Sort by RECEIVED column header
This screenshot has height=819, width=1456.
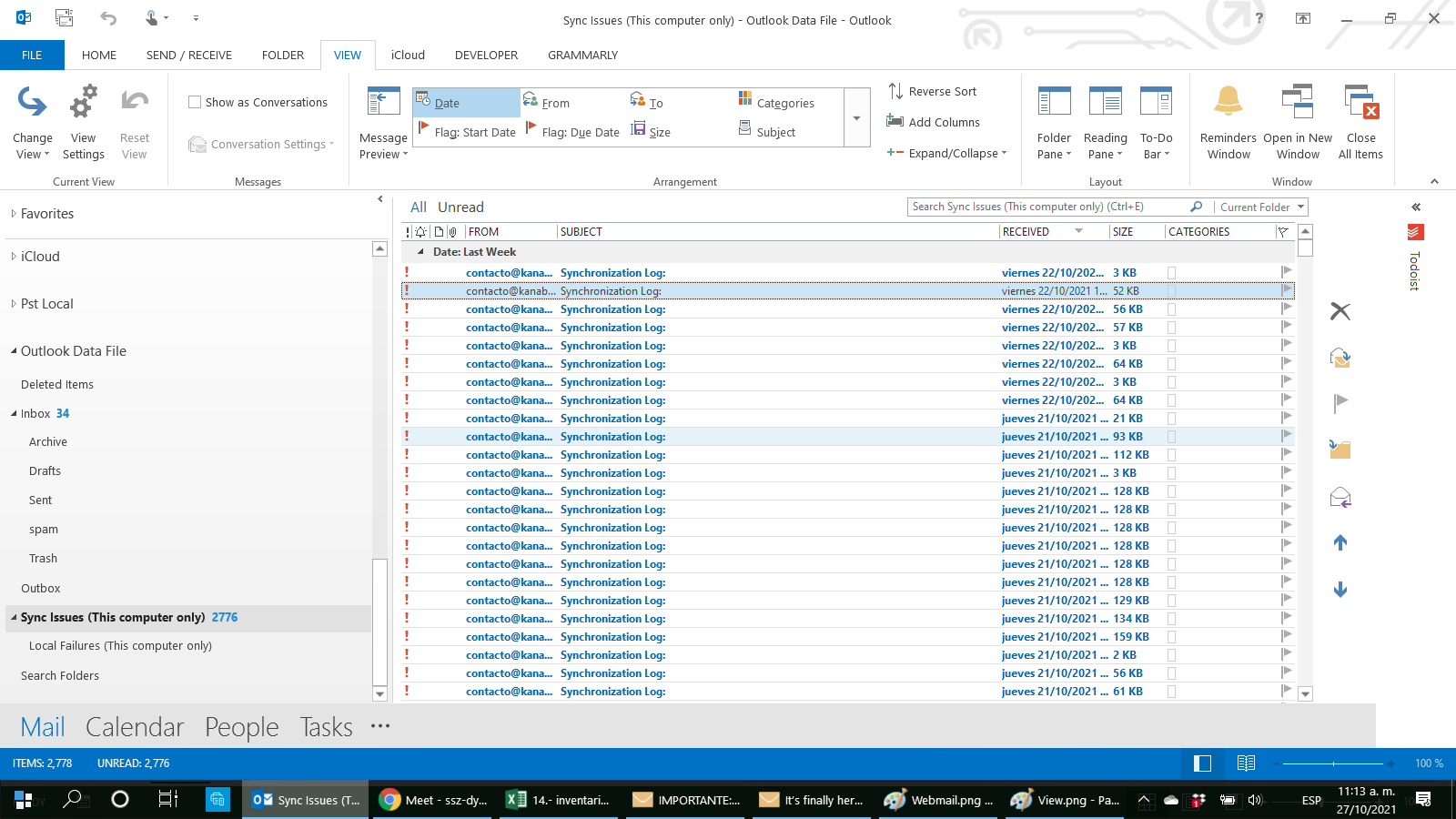pyautogui.click(x=1053, y=232)
